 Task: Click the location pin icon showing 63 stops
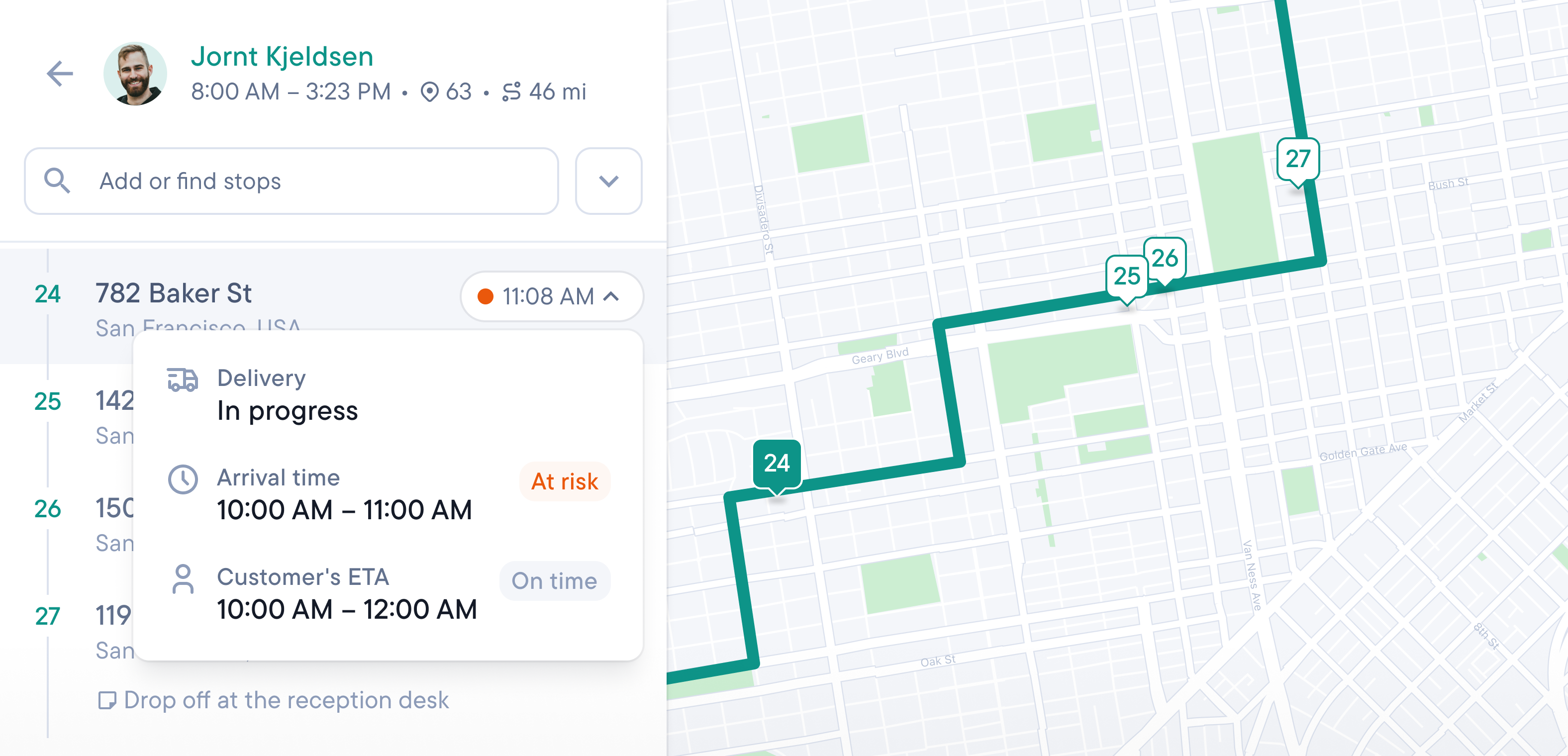pos(430,92)
